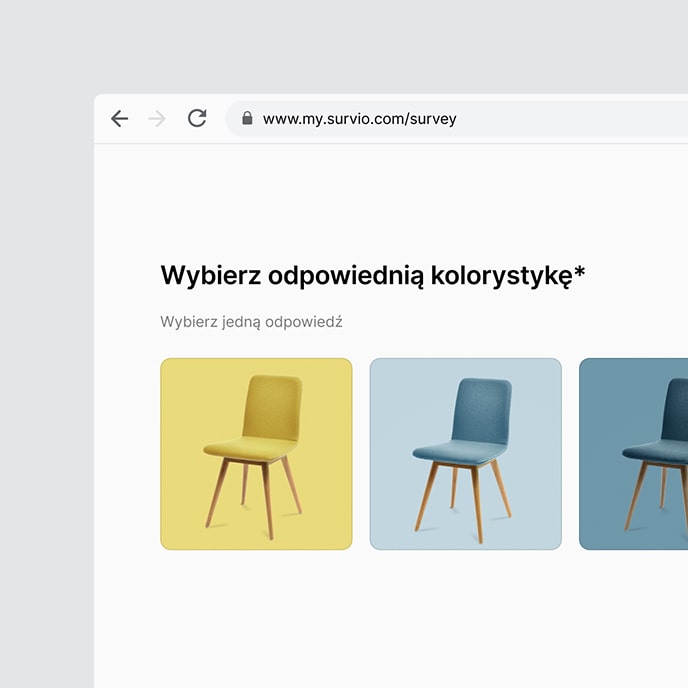View site info via padlock icon
Screen dimensions: 688x688
[247, 119]
